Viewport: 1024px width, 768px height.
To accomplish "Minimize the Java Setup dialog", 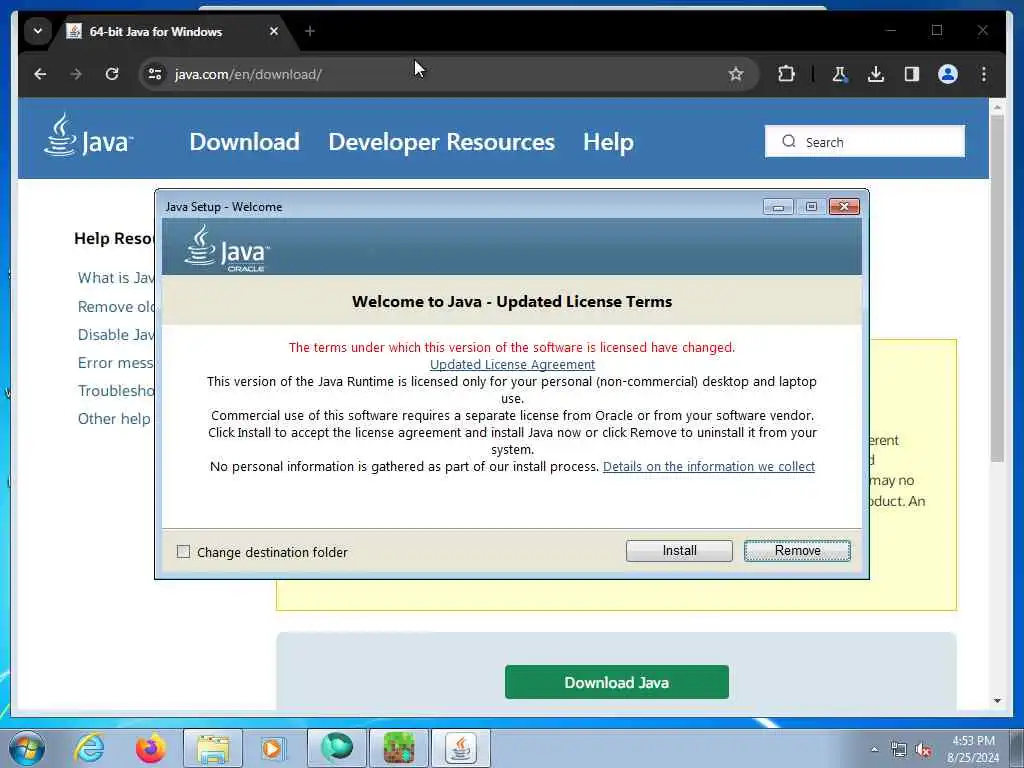I will pyautogui.click(x=778, y=207).
